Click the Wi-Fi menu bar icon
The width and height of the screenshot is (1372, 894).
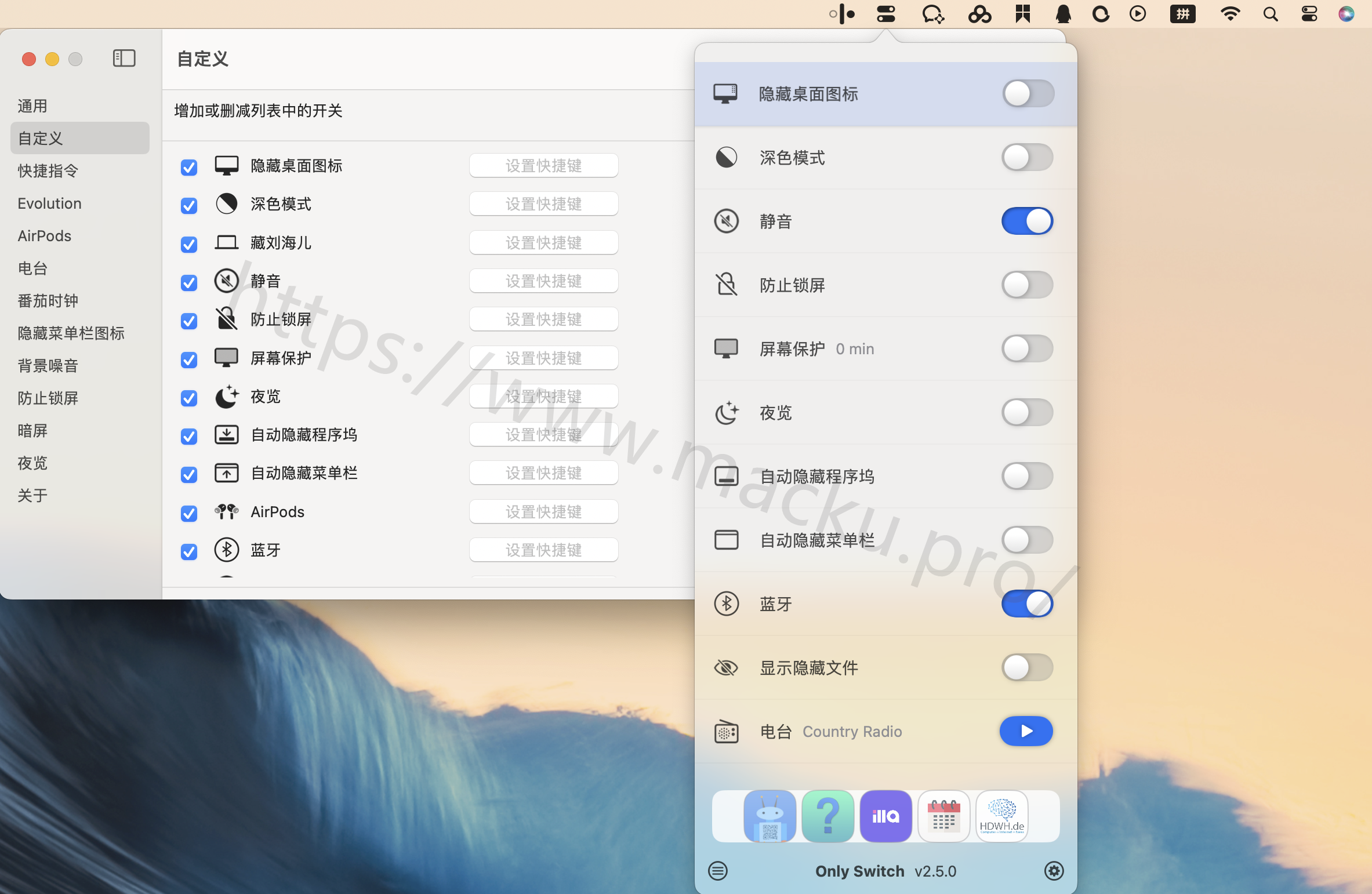click(x=1230, y=14)
